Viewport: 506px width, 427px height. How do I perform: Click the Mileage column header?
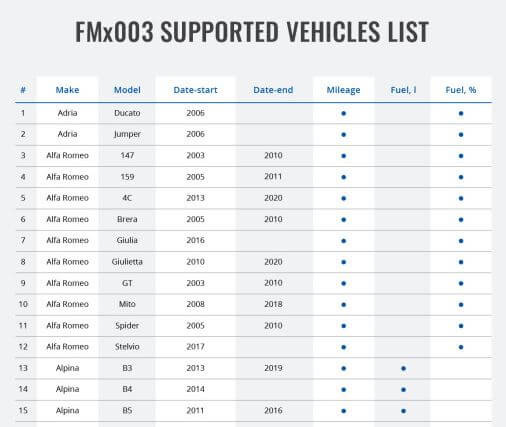(x=343, y=90)
